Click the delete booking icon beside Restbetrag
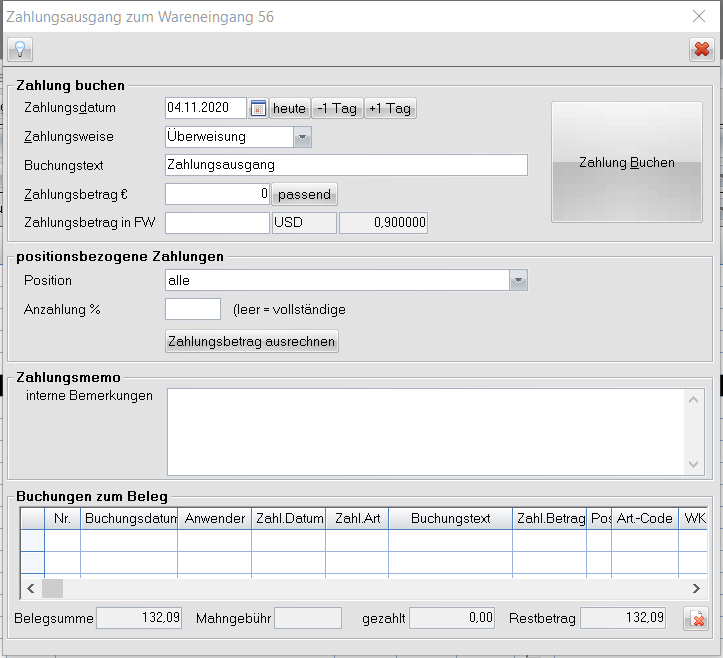 [694, 620]
